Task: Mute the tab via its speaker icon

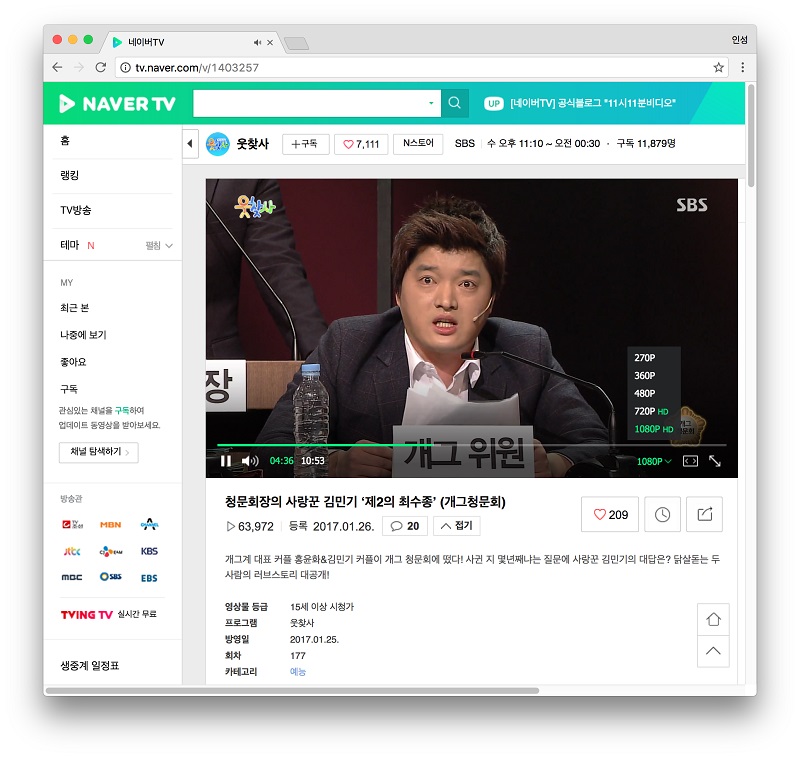Action: [257, 42]
